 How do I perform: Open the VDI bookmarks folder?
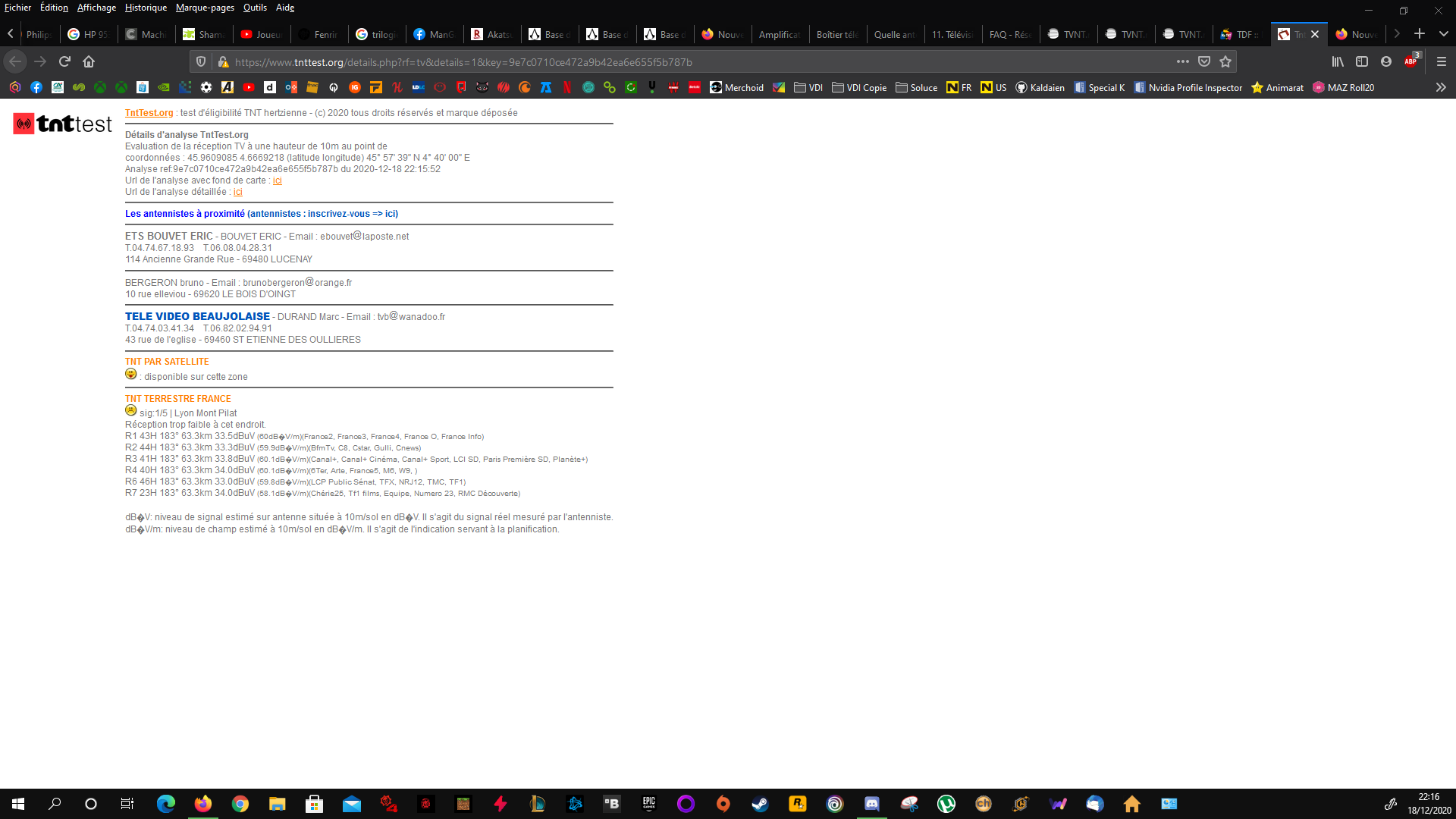(808, 87)
